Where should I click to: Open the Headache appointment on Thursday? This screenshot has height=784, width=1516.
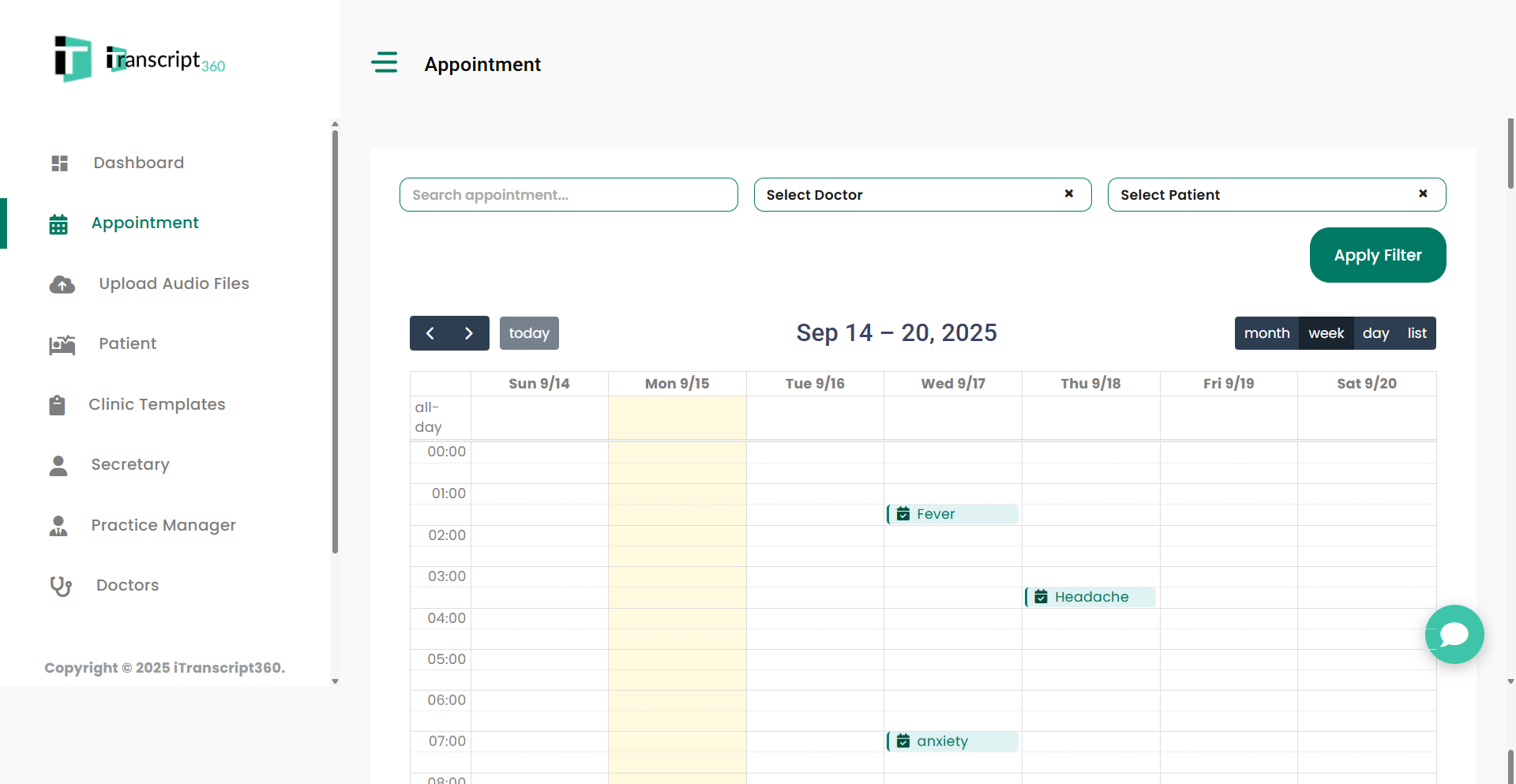pyautogui.click(x=1091, y=597)
